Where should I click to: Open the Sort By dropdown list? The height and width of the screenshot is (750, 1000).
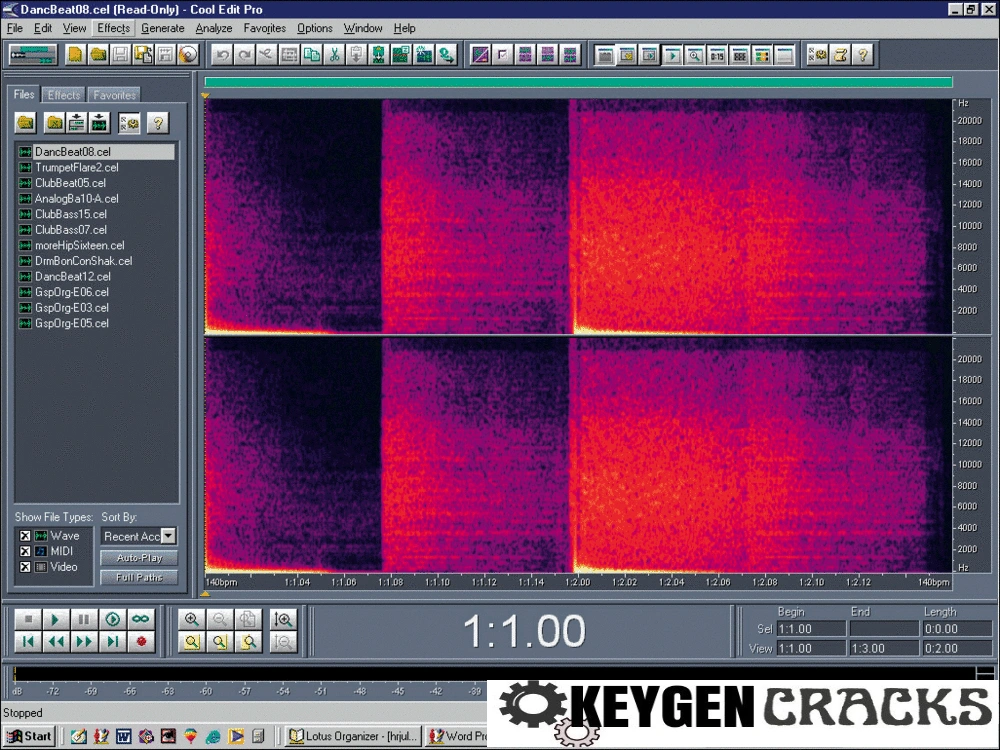coord(167,536)
